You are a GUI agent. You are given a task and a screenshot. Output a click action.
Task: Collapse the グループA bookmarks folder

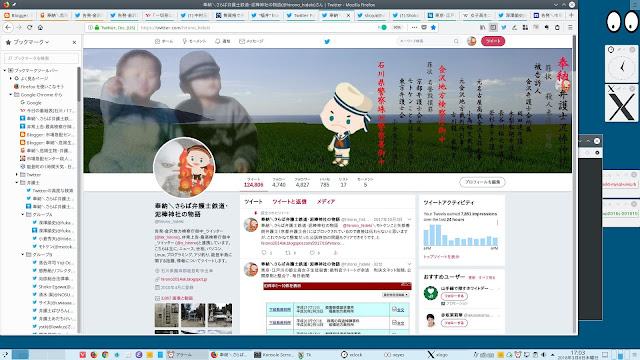(x=23, y=214)
